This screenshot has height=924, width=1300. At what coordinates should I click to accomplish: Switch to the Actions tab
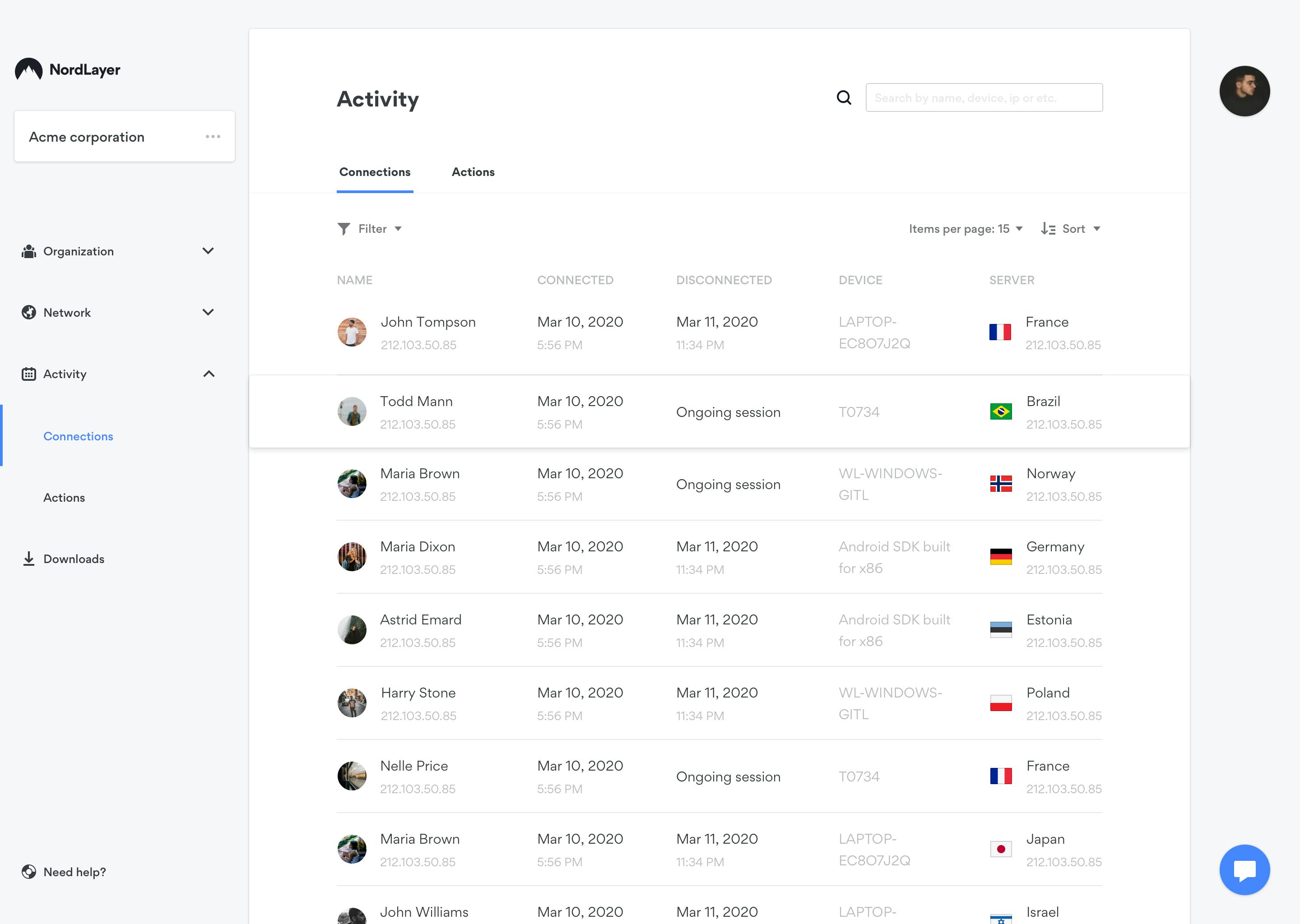[x=473, y=171]
